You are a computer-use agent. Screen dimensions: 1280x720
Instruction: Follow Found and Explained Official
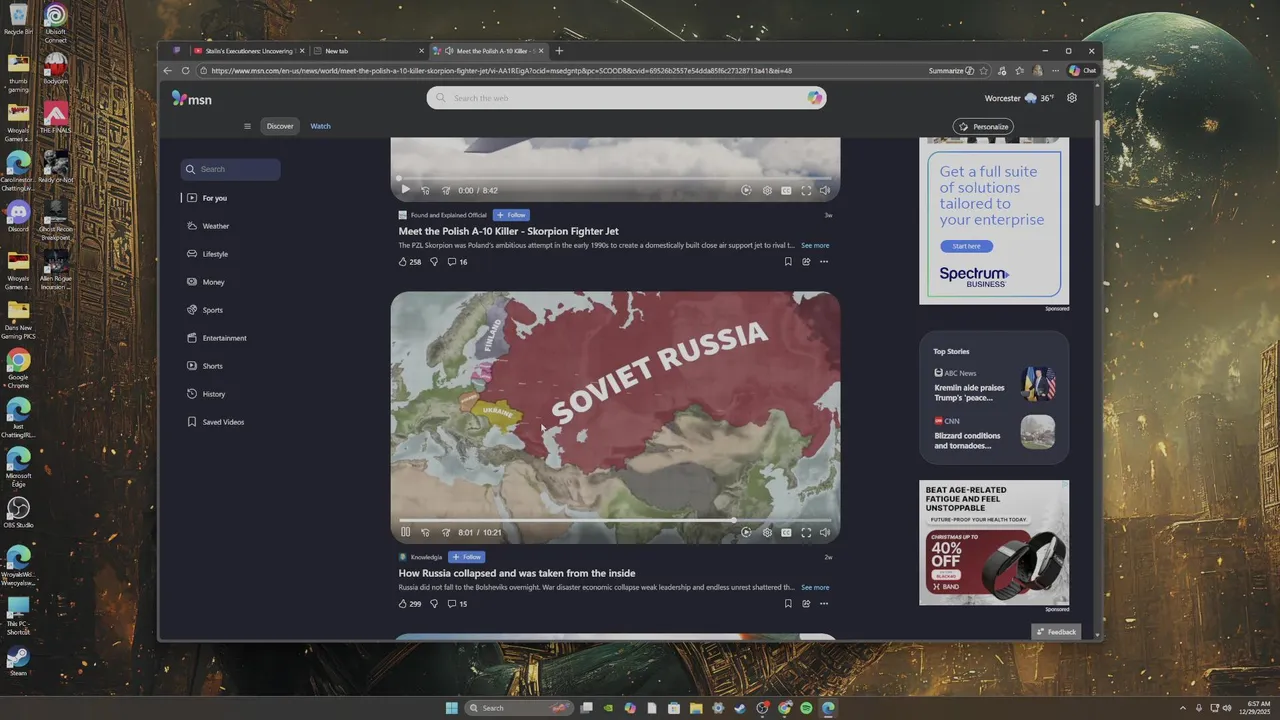coord(511,215)
